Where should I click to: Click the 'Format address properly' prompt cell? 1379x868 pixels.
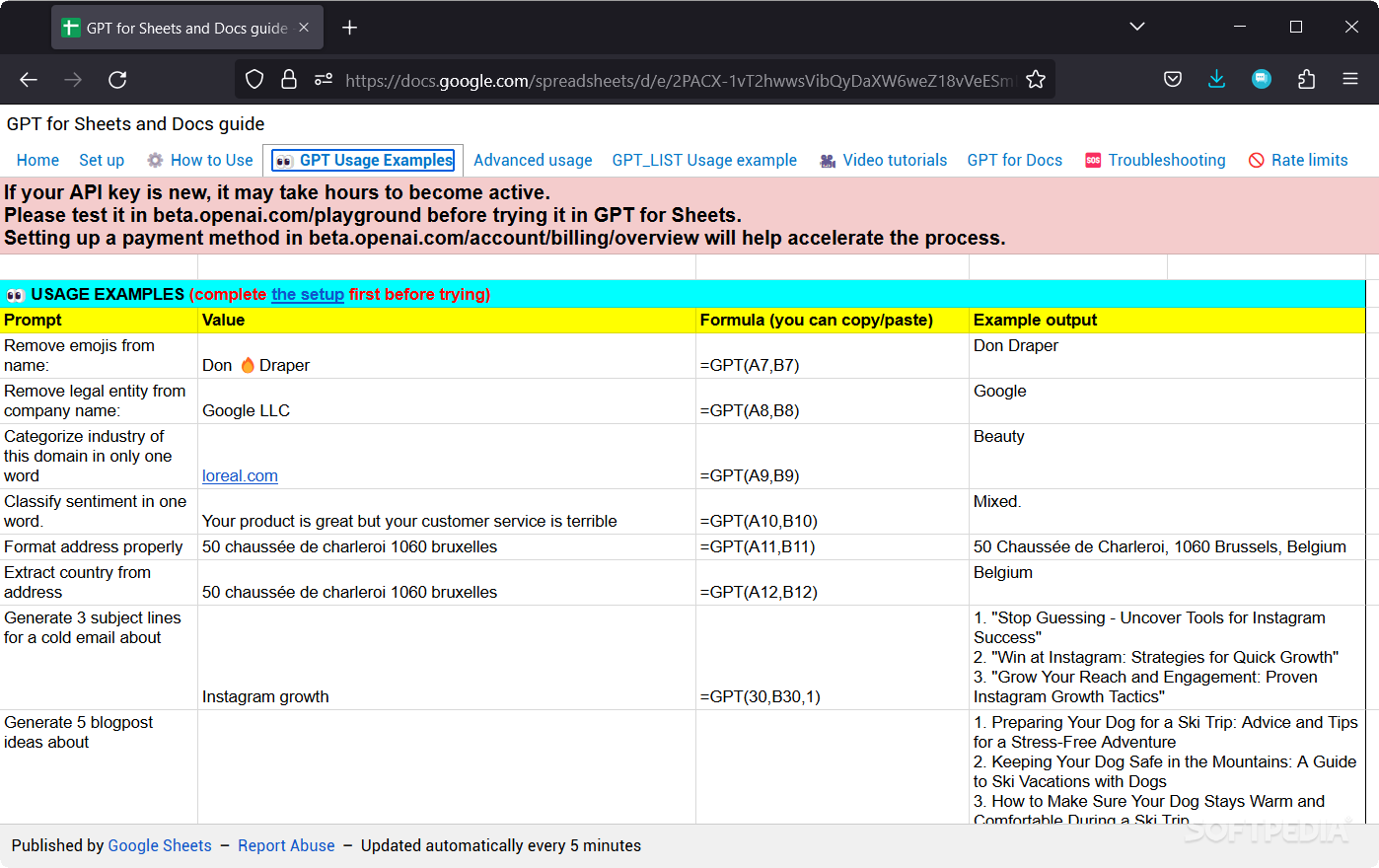tap(99, 547)
